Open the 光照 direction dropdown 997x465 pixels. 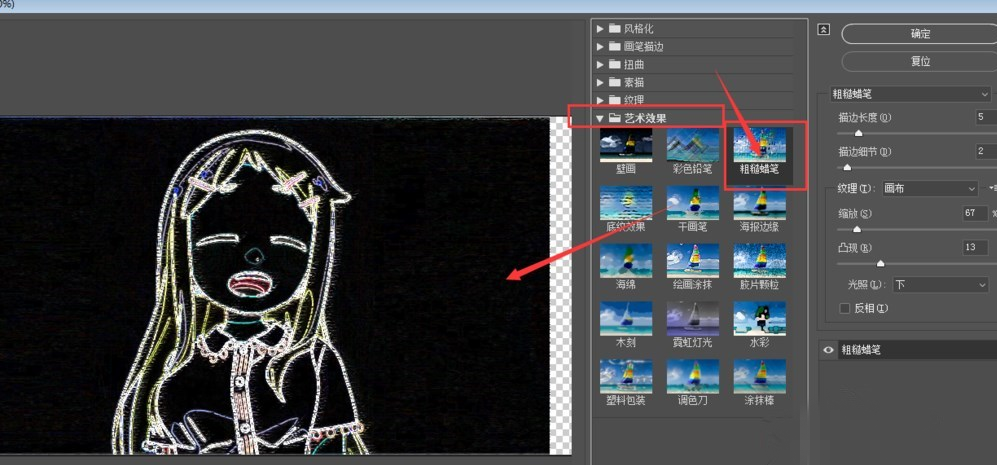940,285
